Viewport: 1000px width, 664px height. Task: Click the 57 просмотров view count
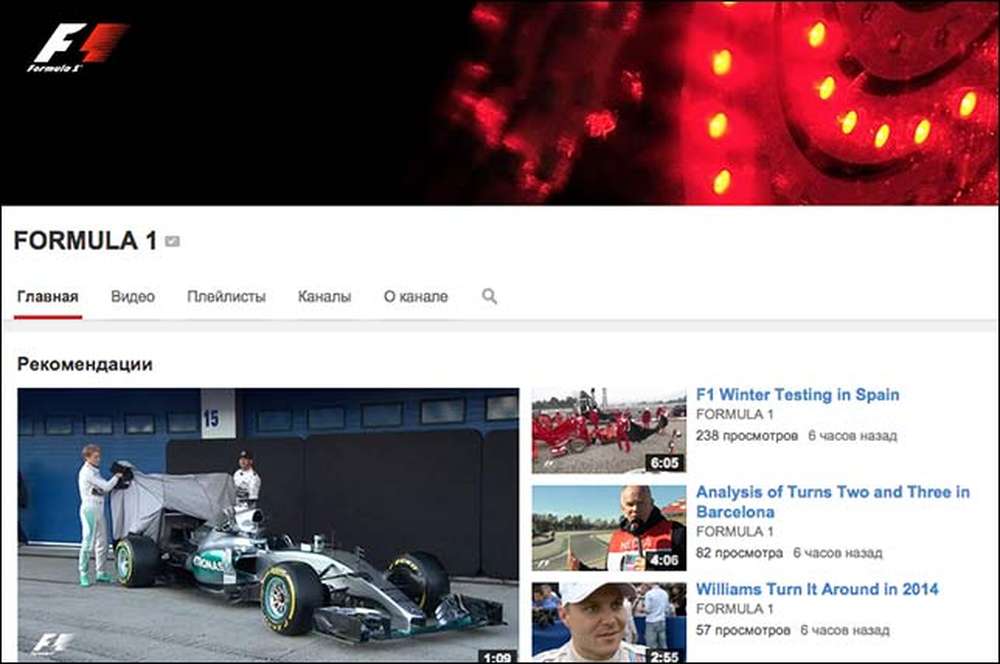(x=743, y=630)
